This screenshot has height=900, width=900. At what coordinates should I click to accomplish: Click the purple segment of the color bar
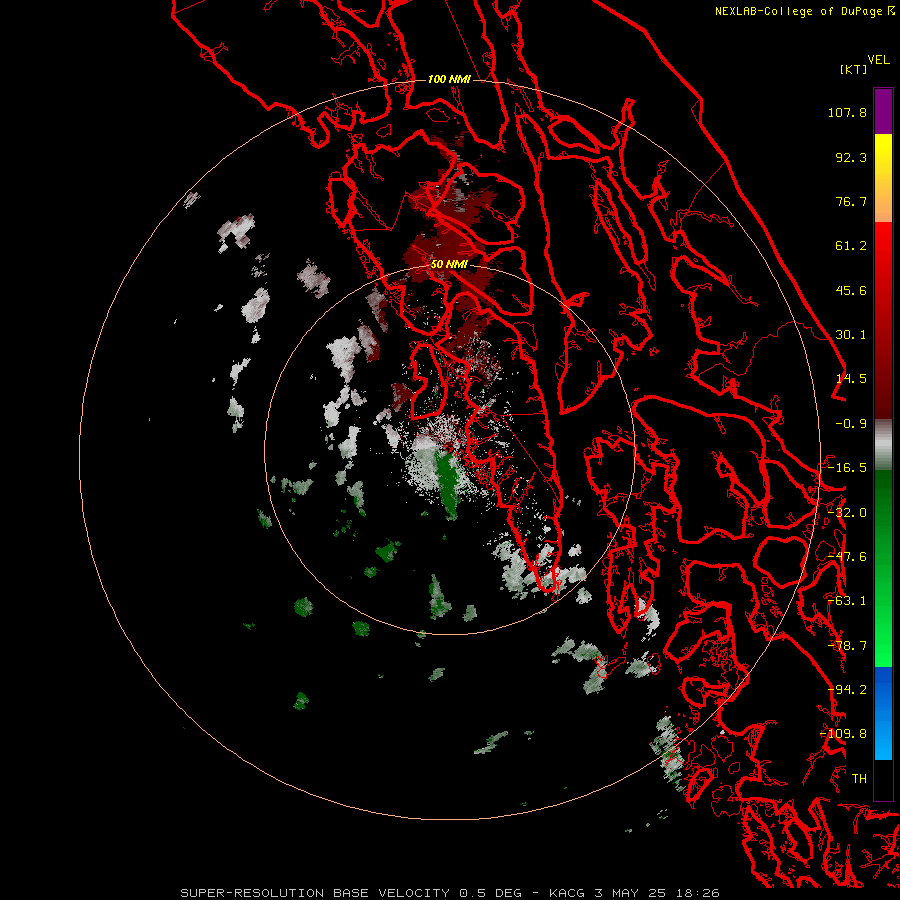pyautogui.click(x=883, y=111)
